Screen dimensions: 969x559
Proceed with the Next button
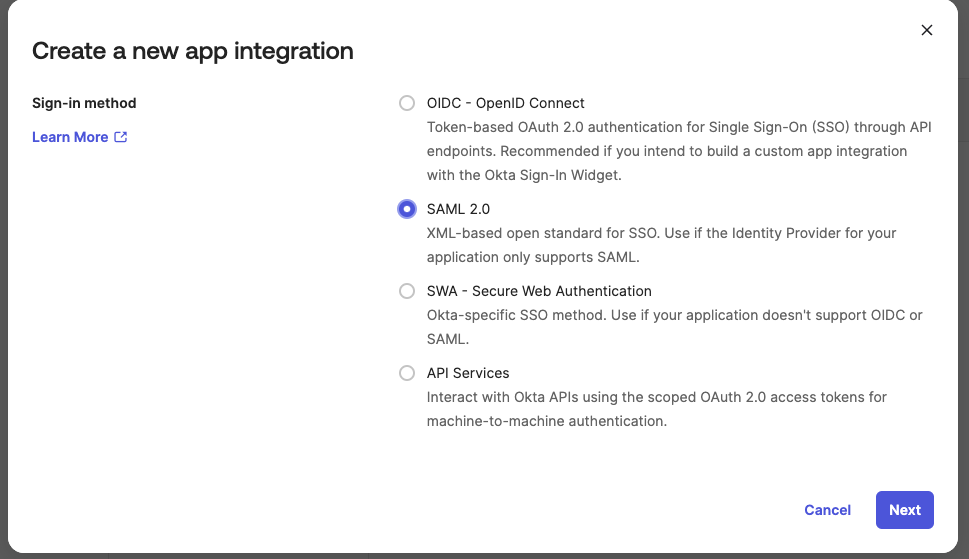point(904,510)
